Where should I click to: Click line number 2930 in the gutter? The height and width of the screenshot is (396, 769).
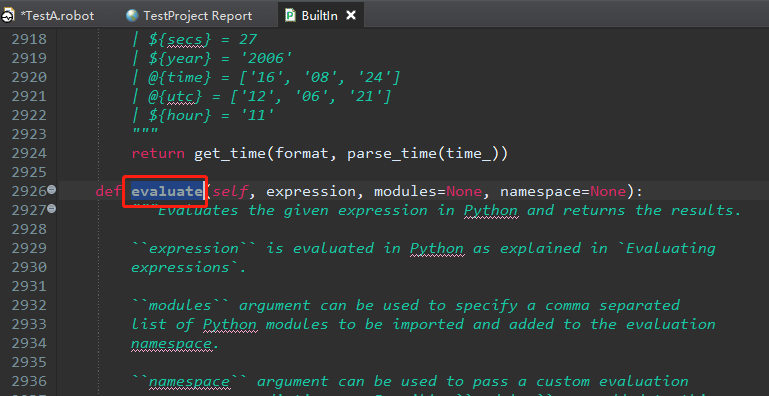(x=29, y=267)
